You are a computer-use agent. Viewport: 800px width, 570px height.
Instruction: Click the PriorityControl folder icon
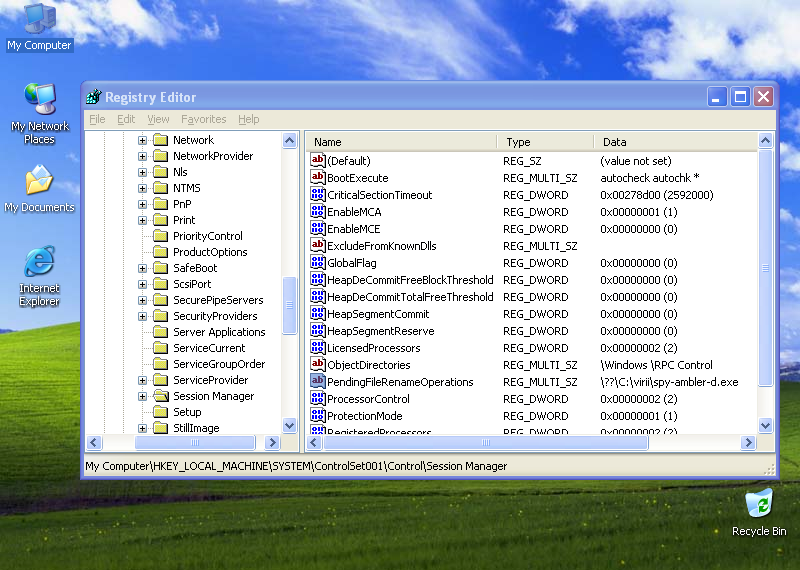click(161, 236)
